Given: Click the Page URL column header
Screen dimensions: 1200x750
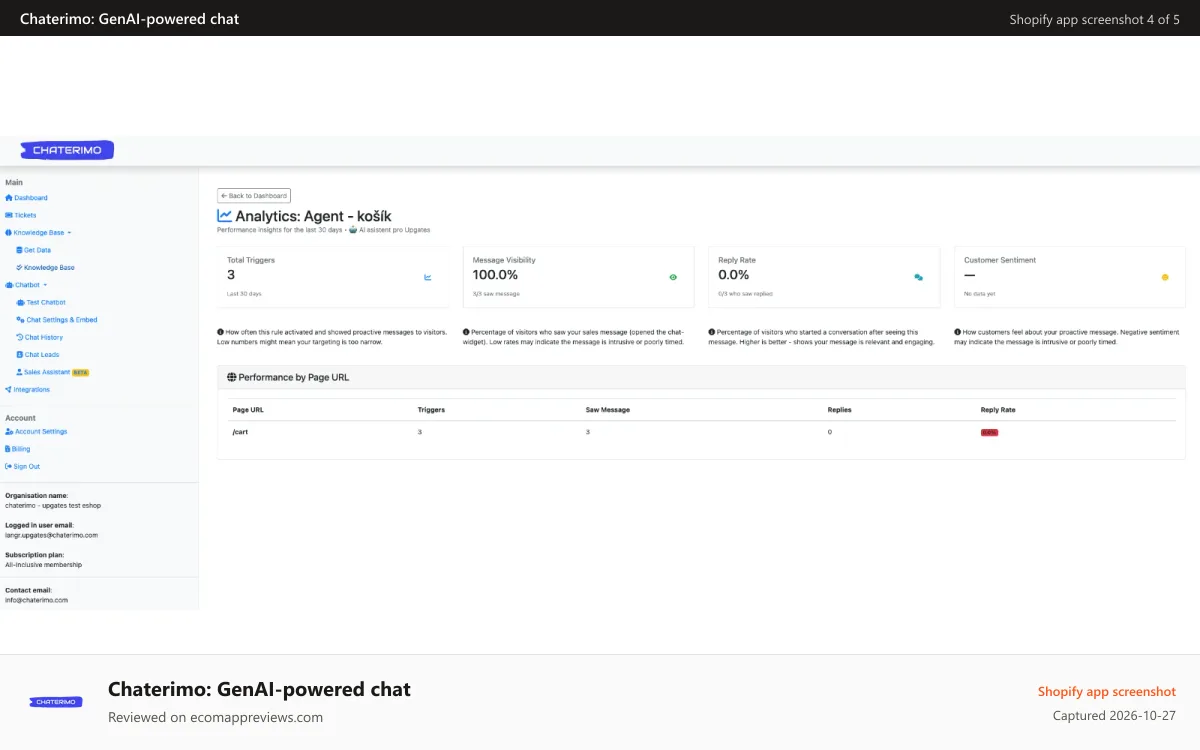Looking at the screenshot, I should (x=248, y=410).
